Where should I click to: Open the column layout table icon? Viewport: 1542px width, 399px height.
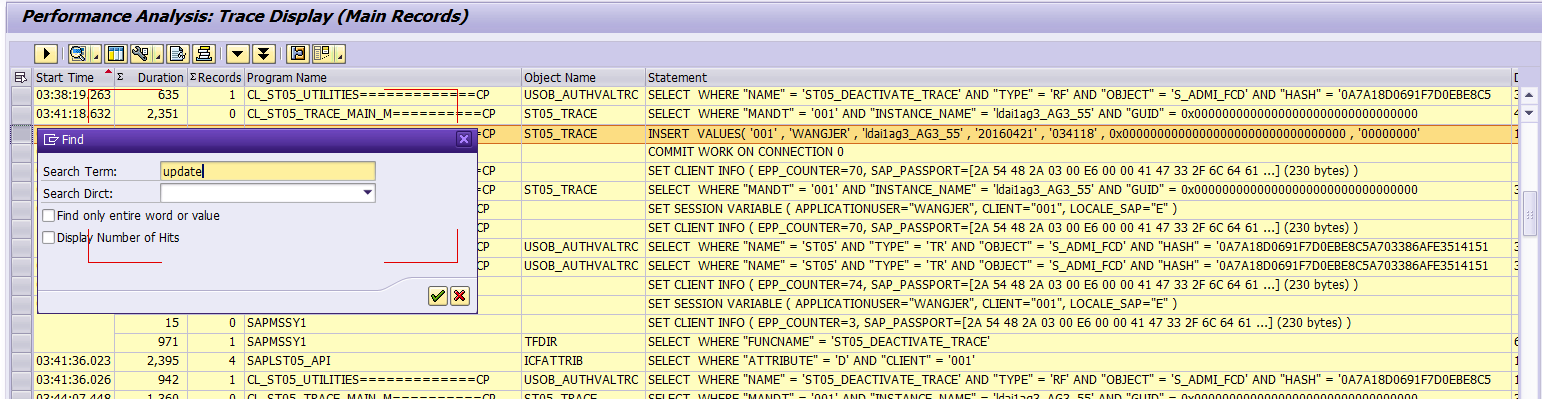pyautogui.click(x=116, y=54)
